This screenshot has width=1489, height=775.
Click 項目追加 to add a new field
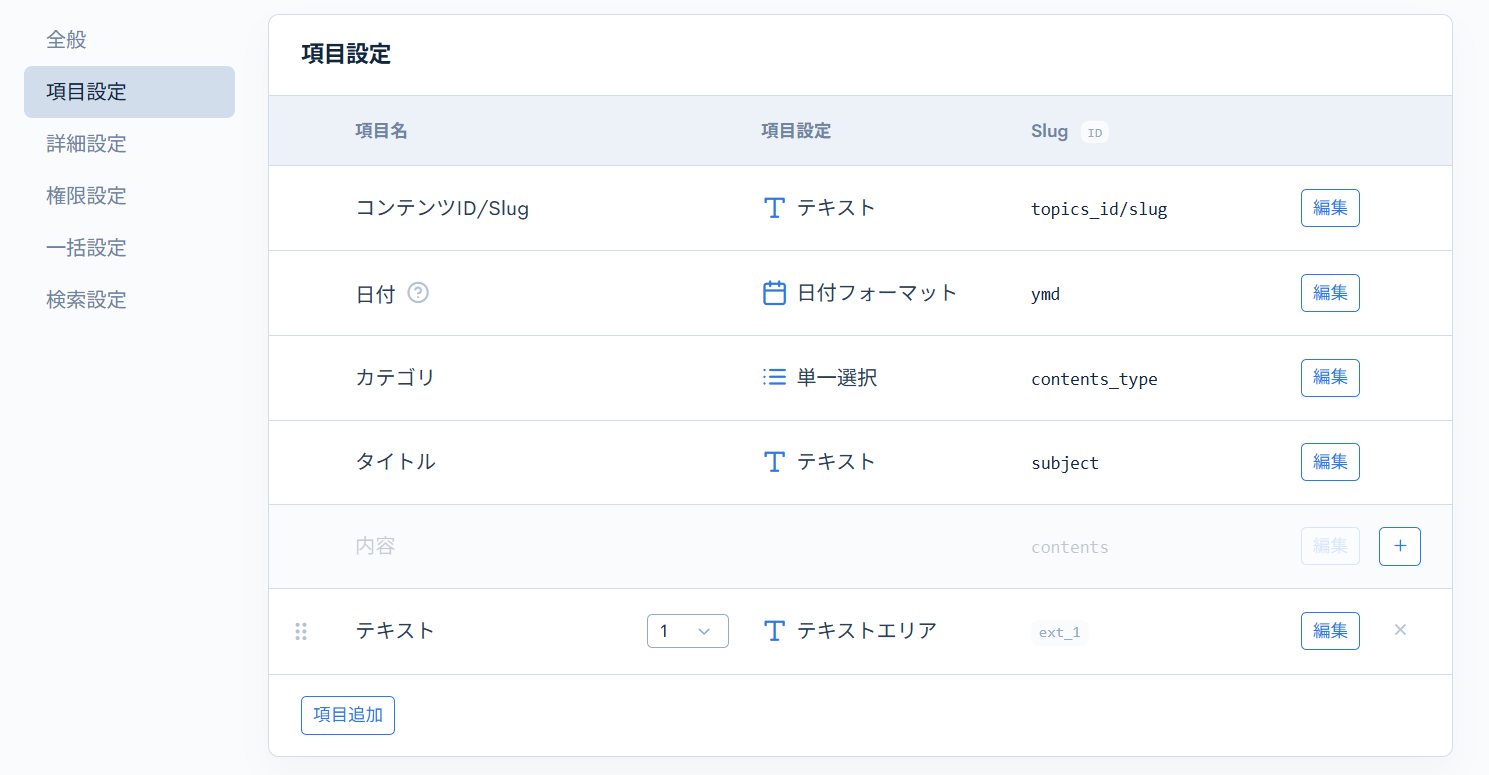point(347,715)
